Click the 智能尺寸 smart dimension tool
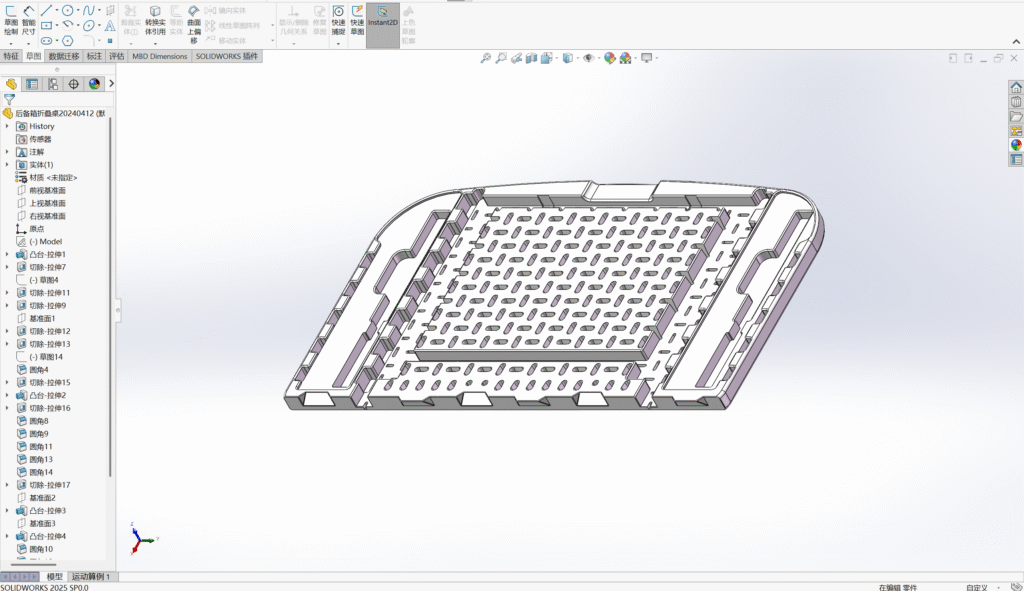1024x591 pixels. [28, 18]
